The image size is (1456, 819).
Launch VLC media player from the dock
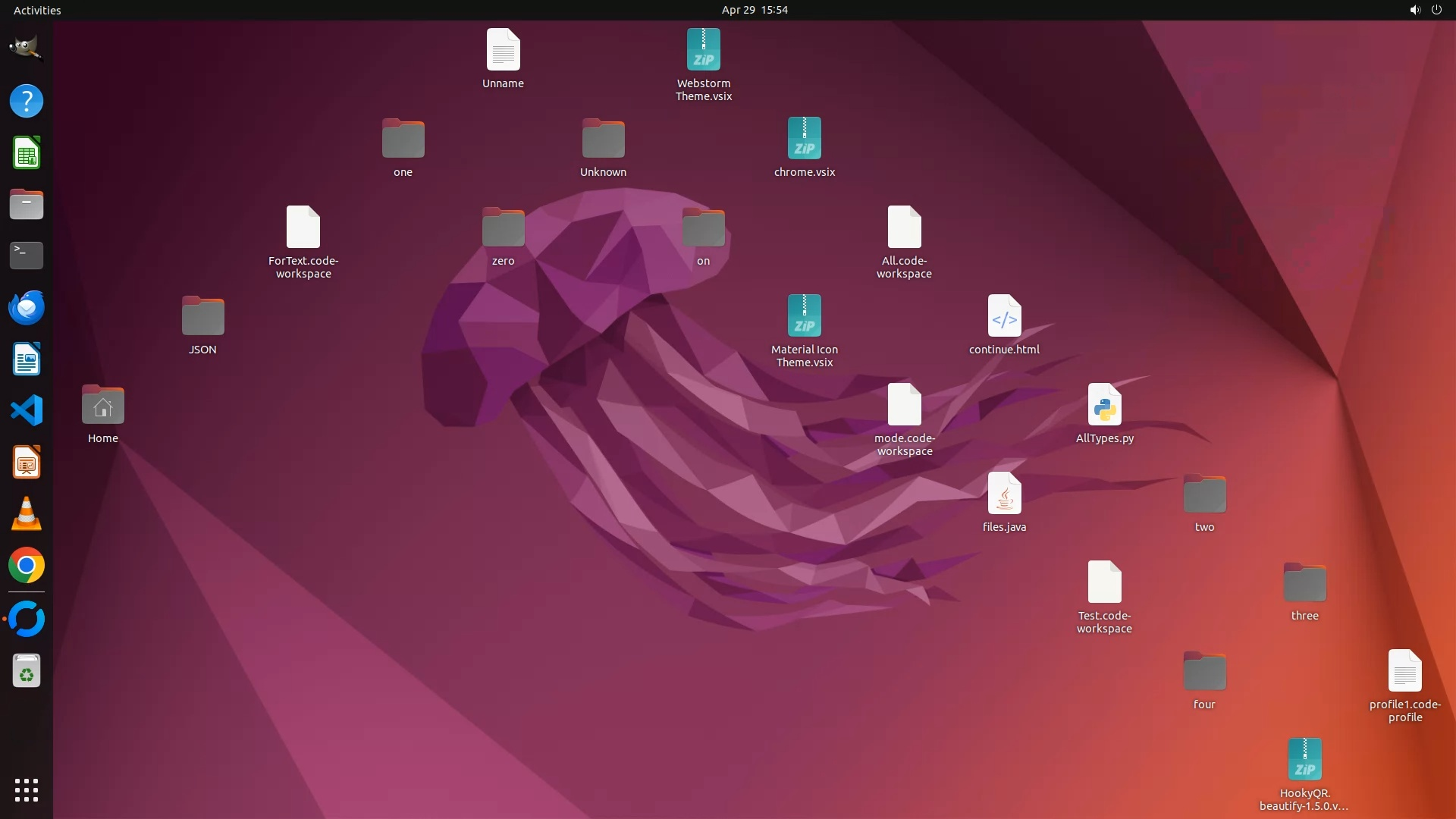[x=27, y=514]
